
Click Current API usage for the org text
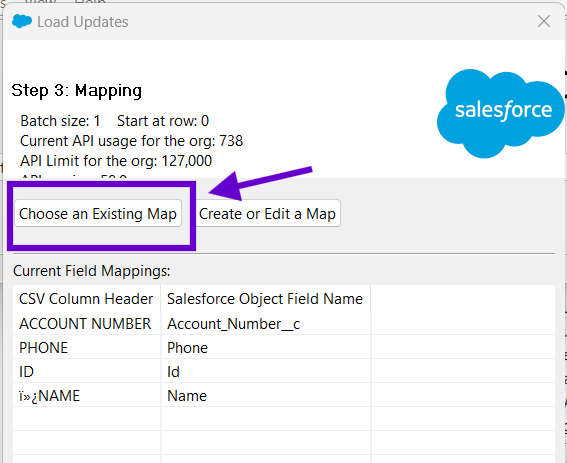132,141
